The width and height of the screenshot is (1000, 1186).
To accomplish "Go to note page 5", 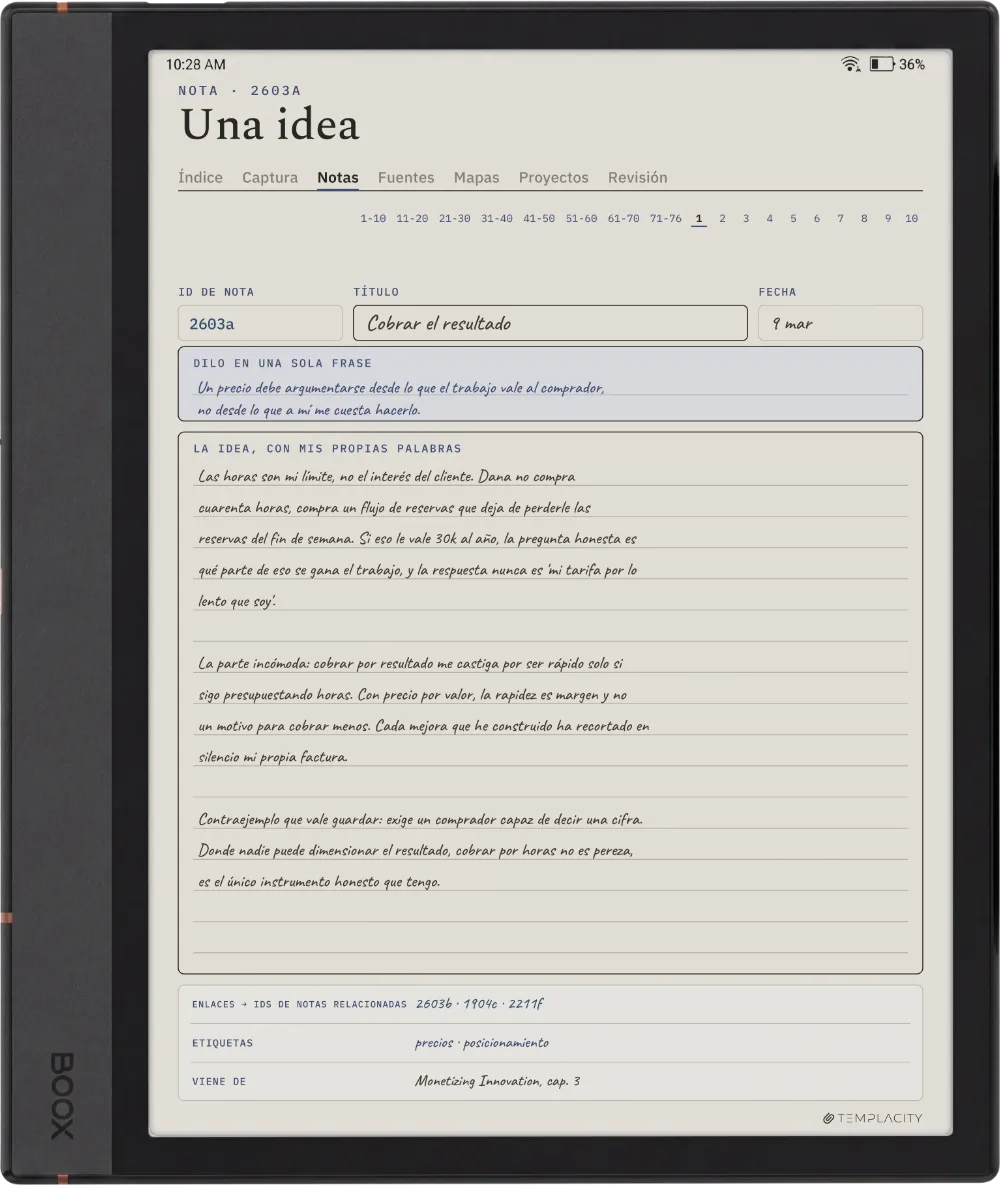I will 793,219.
